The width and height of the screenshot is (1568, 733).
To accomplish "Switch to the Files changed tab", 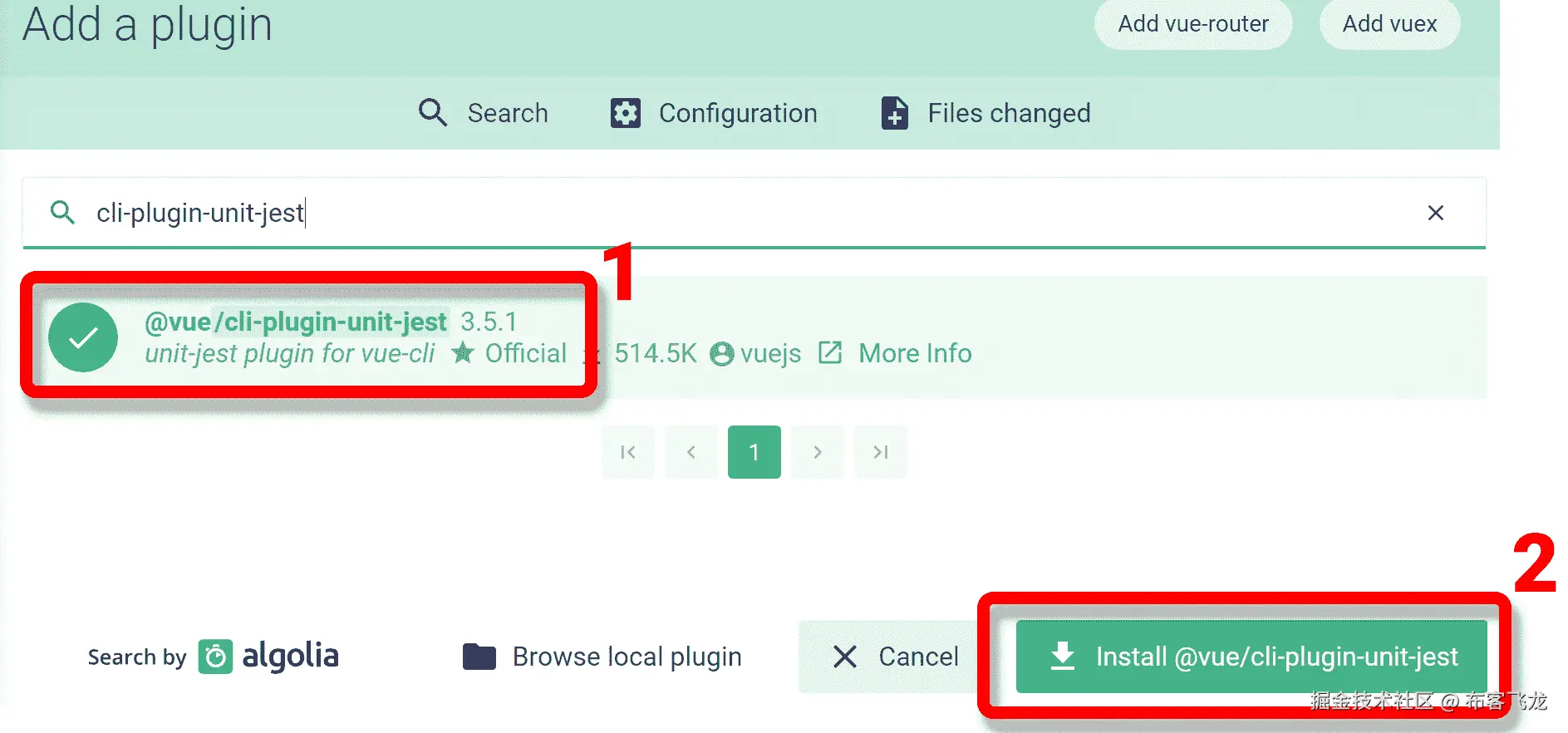I will [x=986, y=112].
